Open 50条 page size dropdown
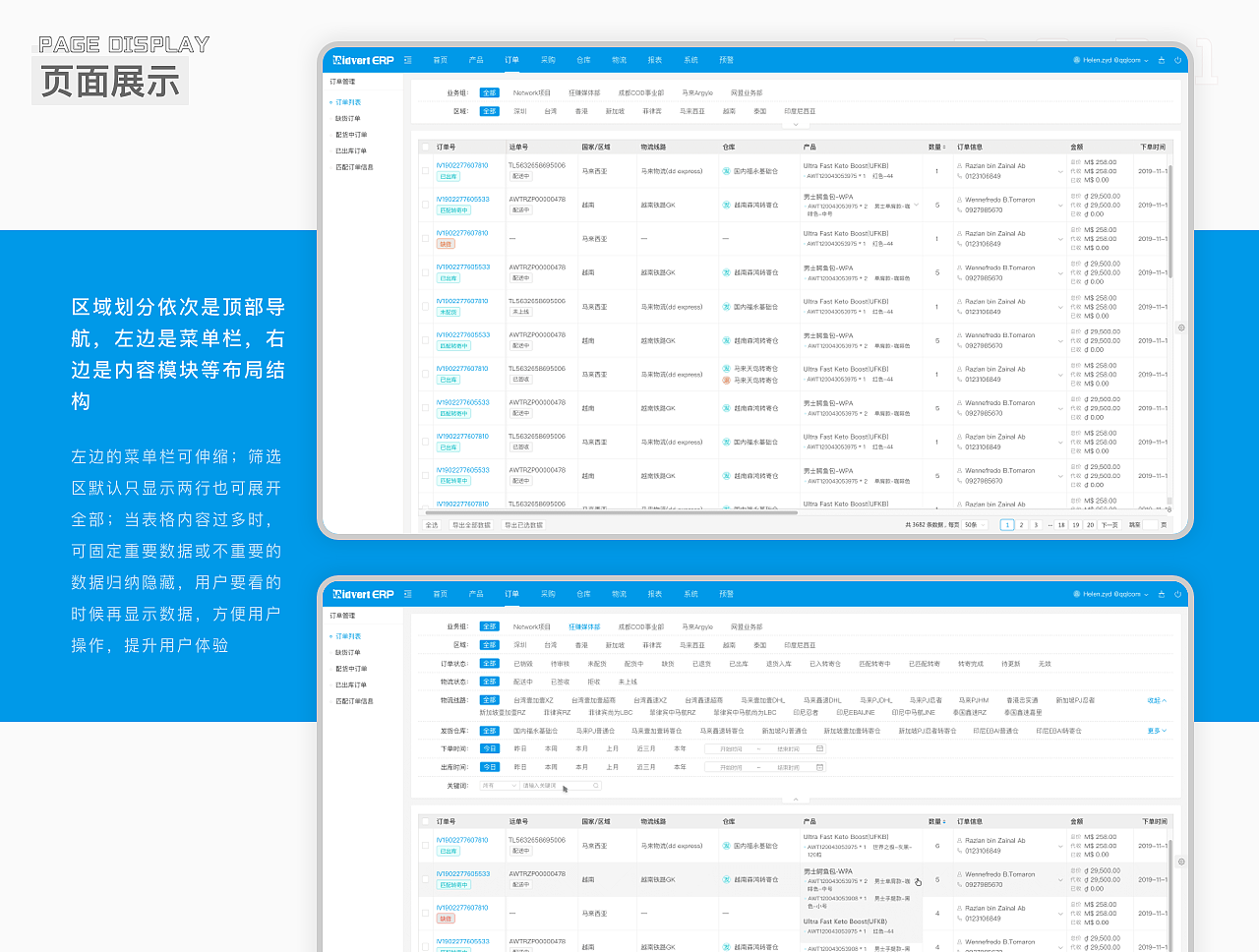 click(x=975, y=525)
